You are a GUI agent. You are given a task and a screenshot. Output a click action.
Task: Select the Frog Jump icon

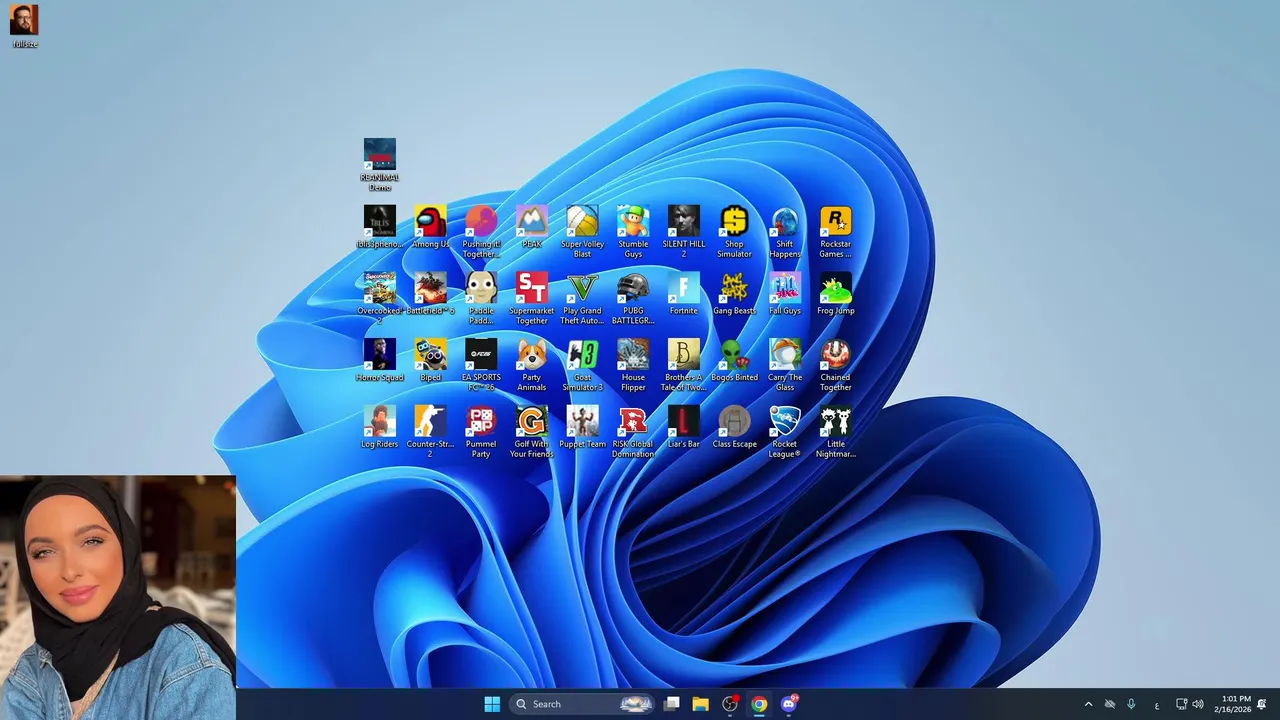(836, 294)
